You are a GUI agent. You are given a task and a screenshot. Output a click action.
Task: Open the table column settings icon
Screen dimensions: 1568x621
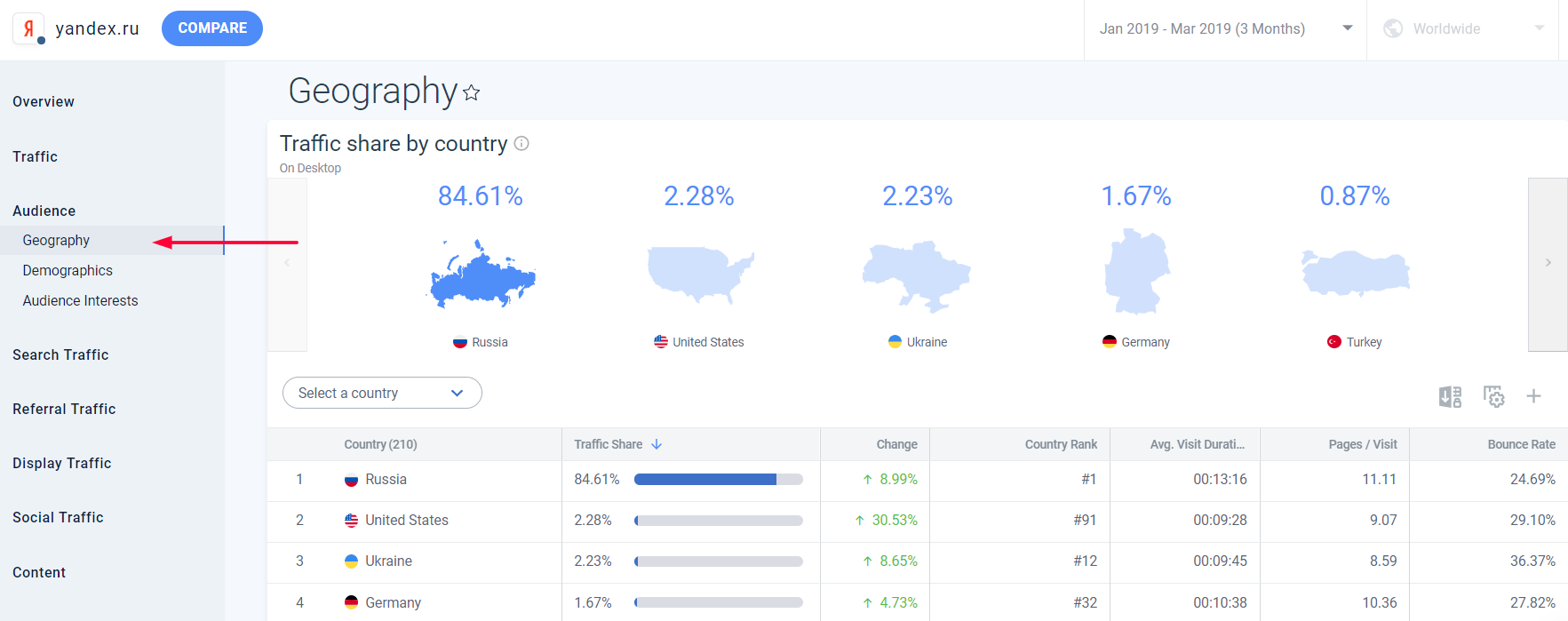click(x=1493, y=396)
